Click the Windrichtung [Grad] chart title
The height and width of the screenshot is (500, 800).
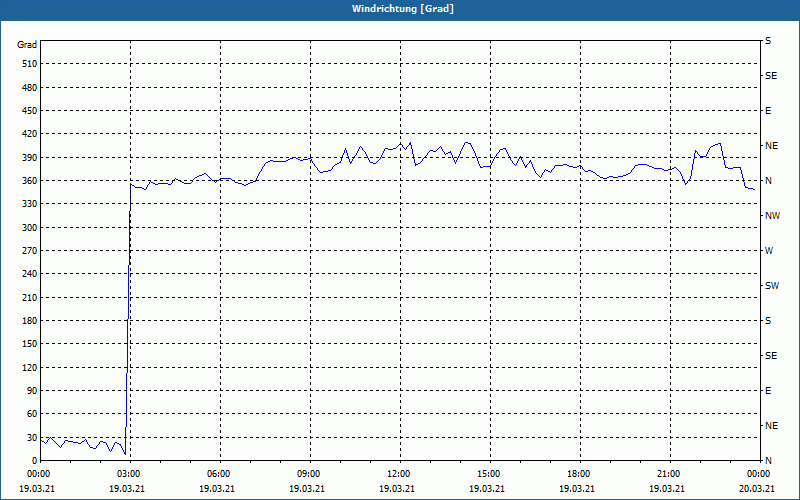pos(403,9)
